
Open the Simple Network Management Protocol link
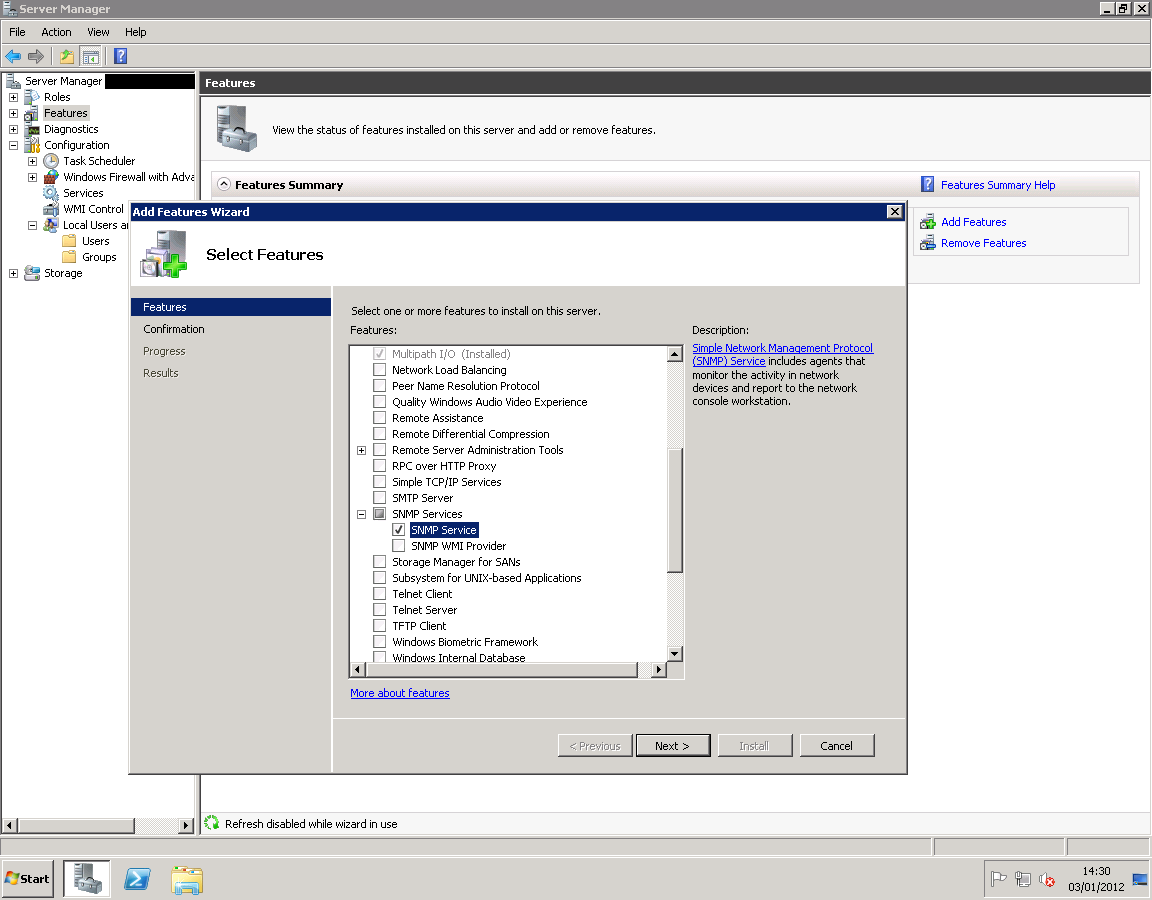click(x=782, y=355)
